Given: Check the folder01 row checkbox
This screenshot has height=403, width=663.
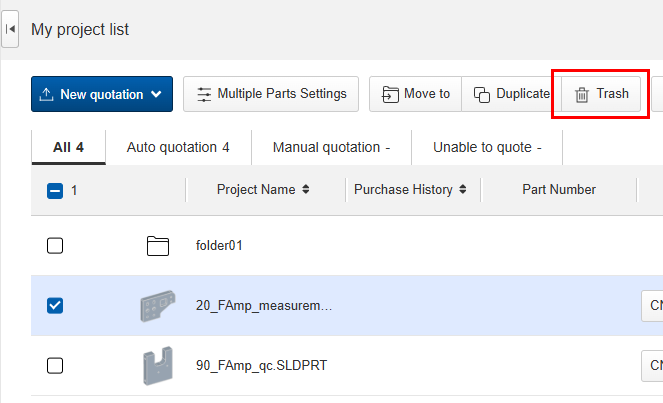Looking at the screenshot, I should [x=56, y=246].
